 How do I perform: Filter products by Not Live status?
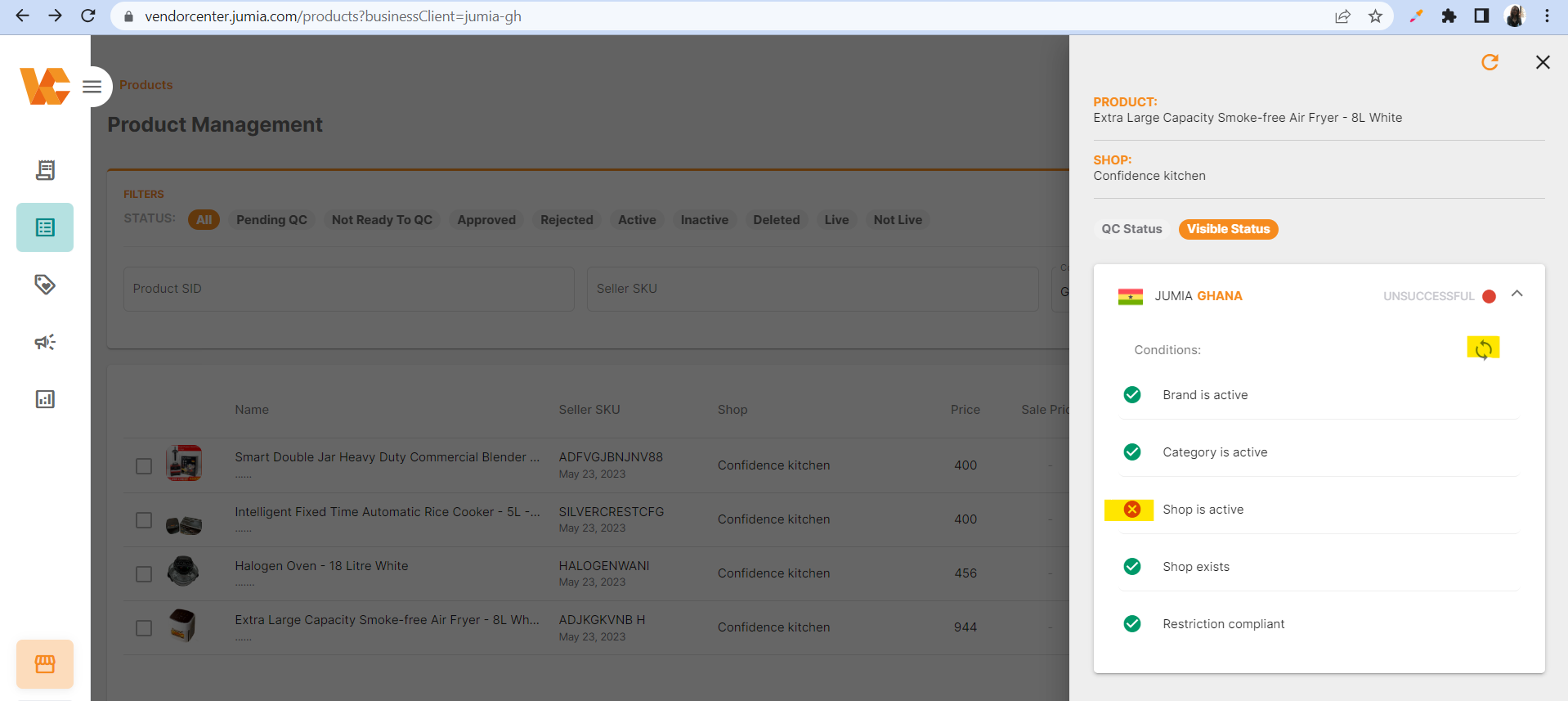point(898,219)
